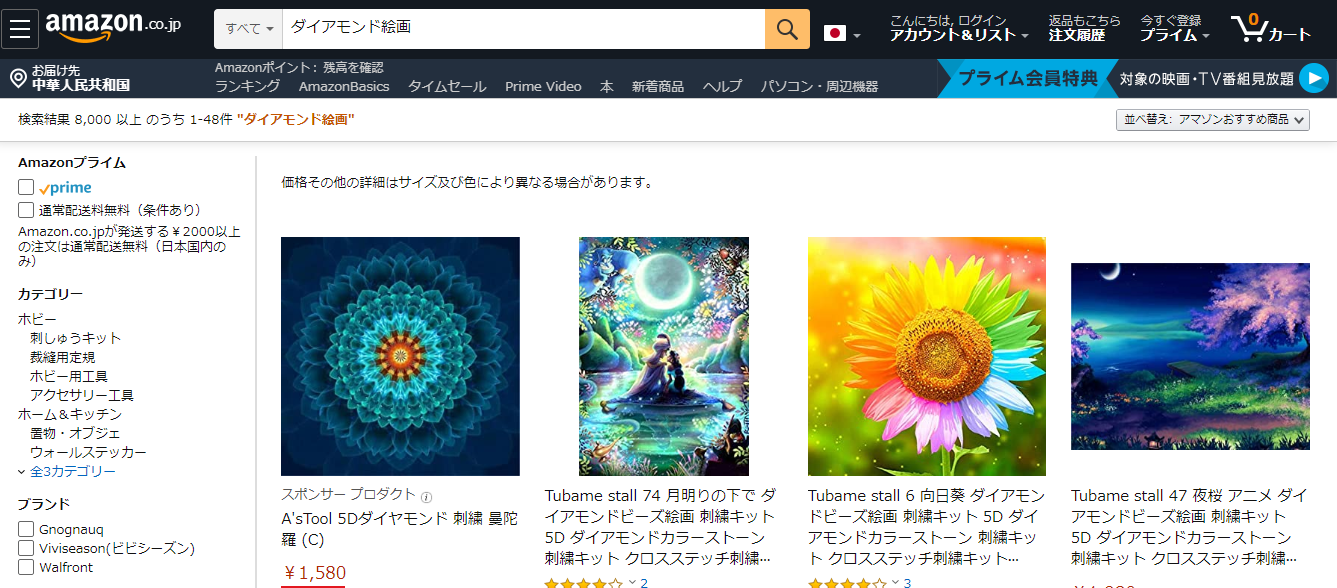This screenshot has width=1337, height=588.
Task: Open the hamburger navigation menu
Action: point(20,28)
